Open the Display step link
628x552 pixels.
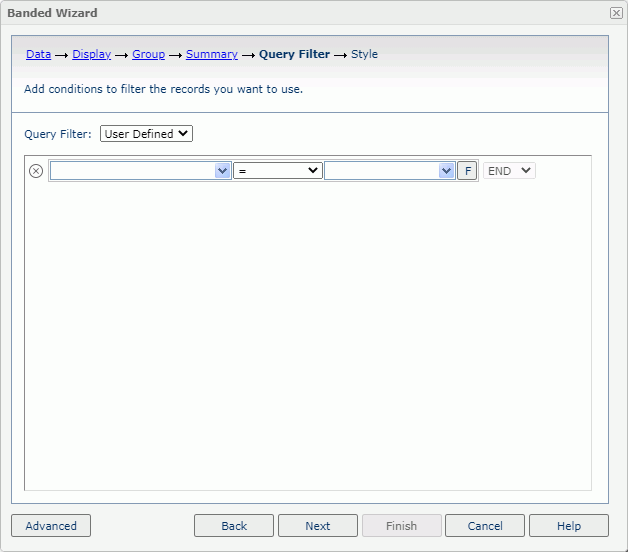click(91, 55)
